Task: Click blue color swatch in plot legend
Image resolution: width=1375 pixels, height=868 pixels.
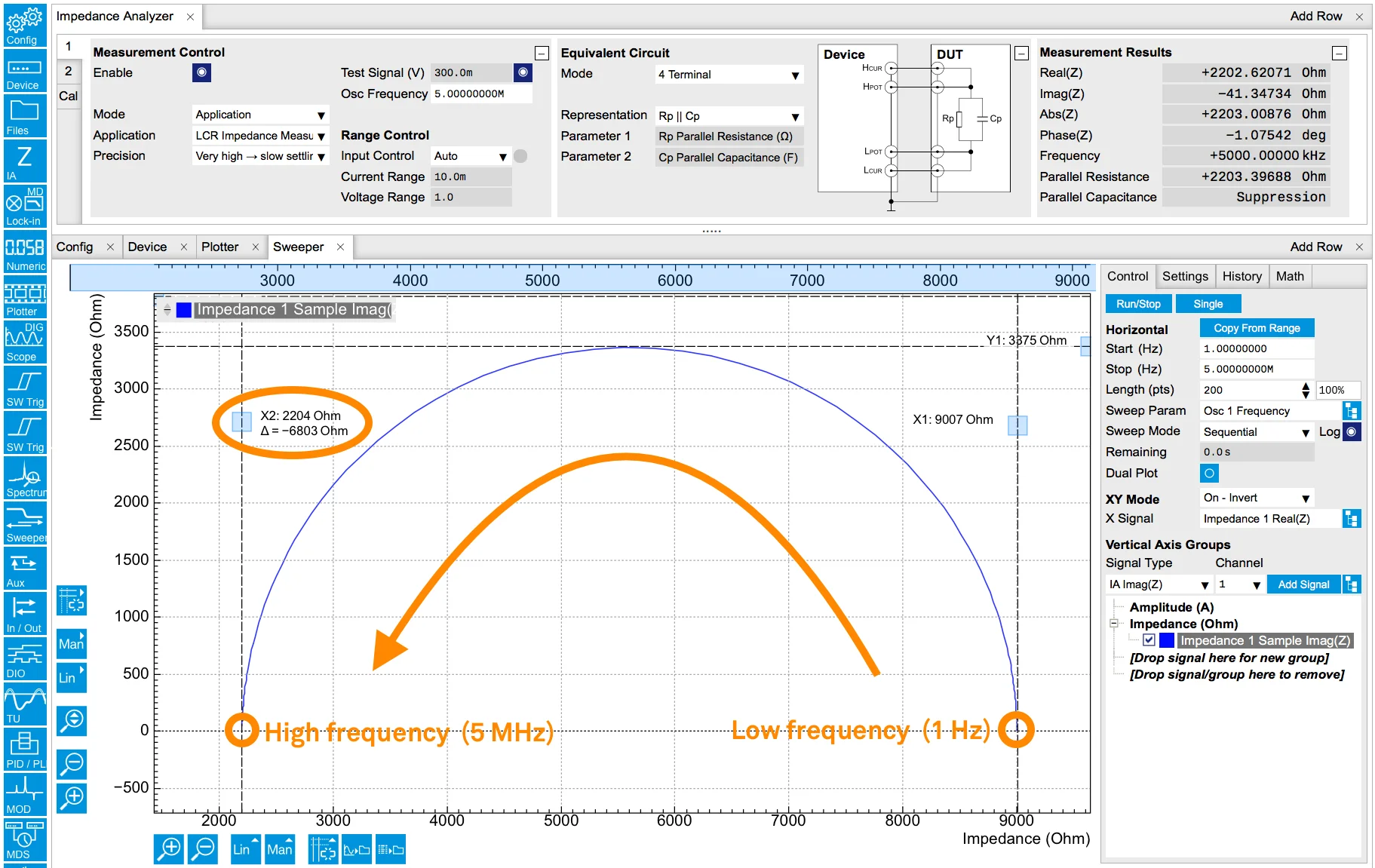Action: (183, 310)
